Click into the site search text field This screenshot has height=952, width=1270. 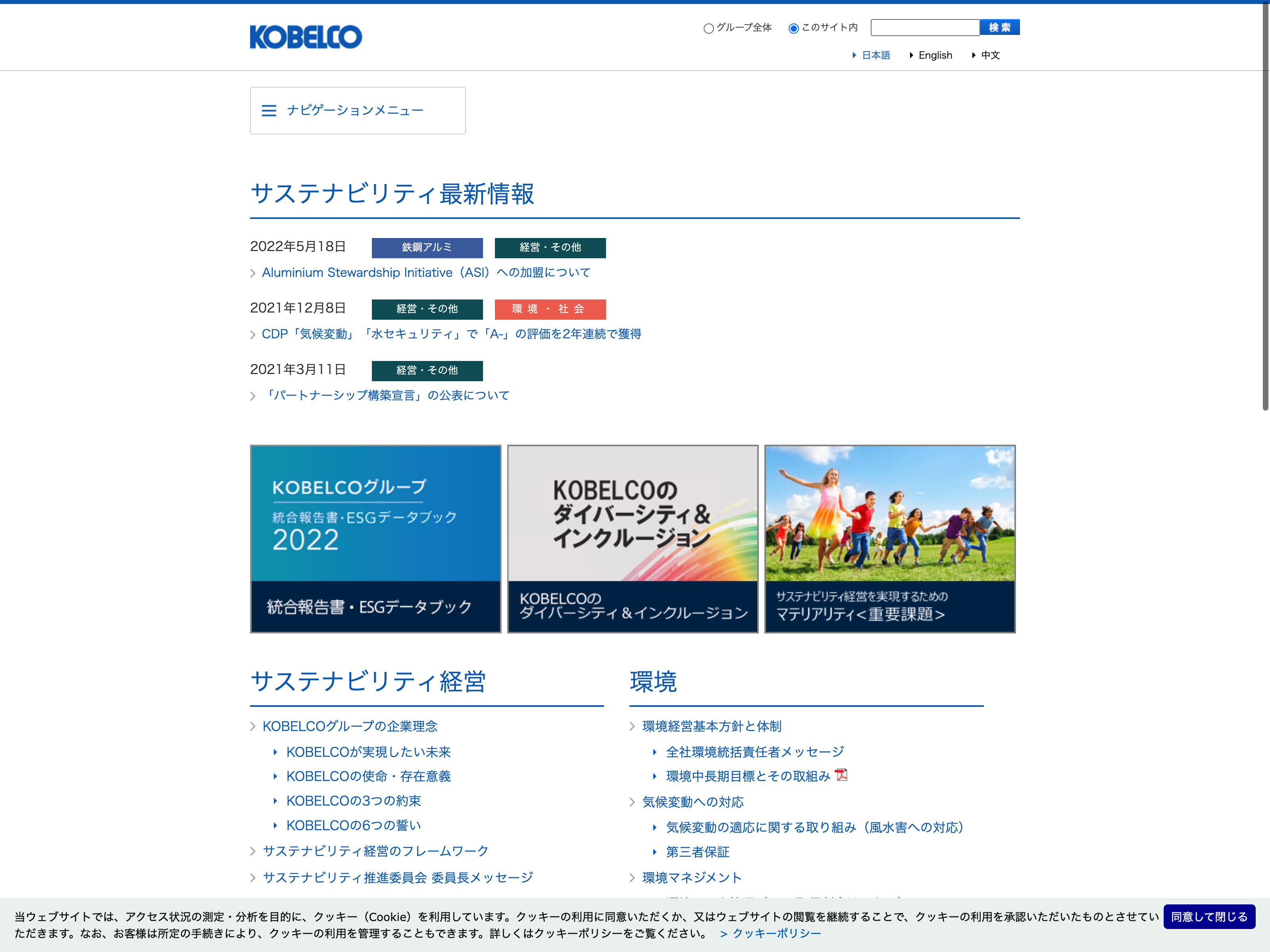click(924, 27)
